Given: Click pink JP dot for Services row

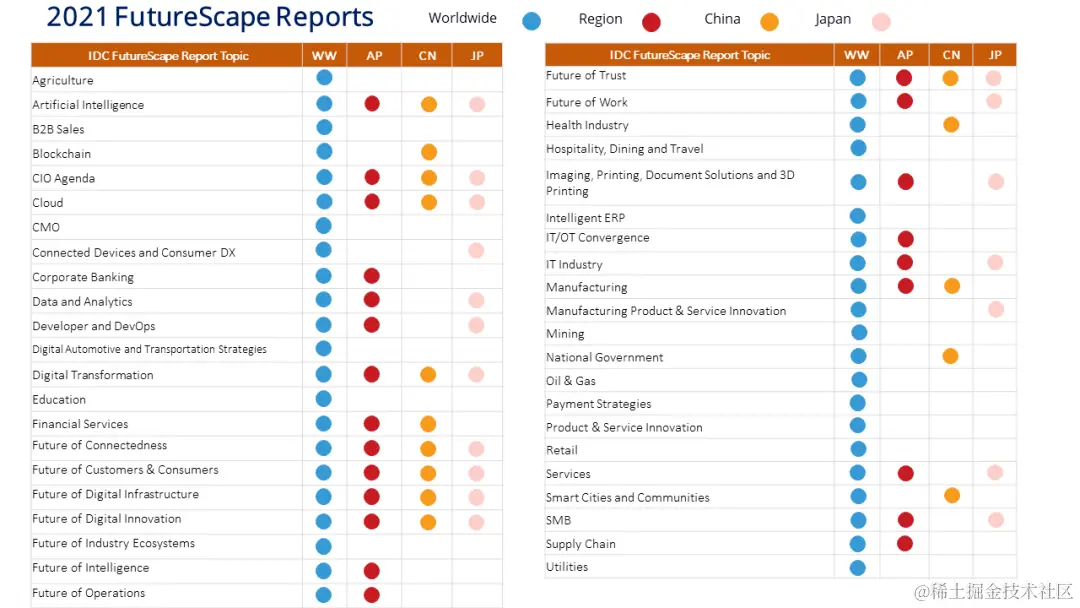Looking at the screenshot, I should coord(995,472).
